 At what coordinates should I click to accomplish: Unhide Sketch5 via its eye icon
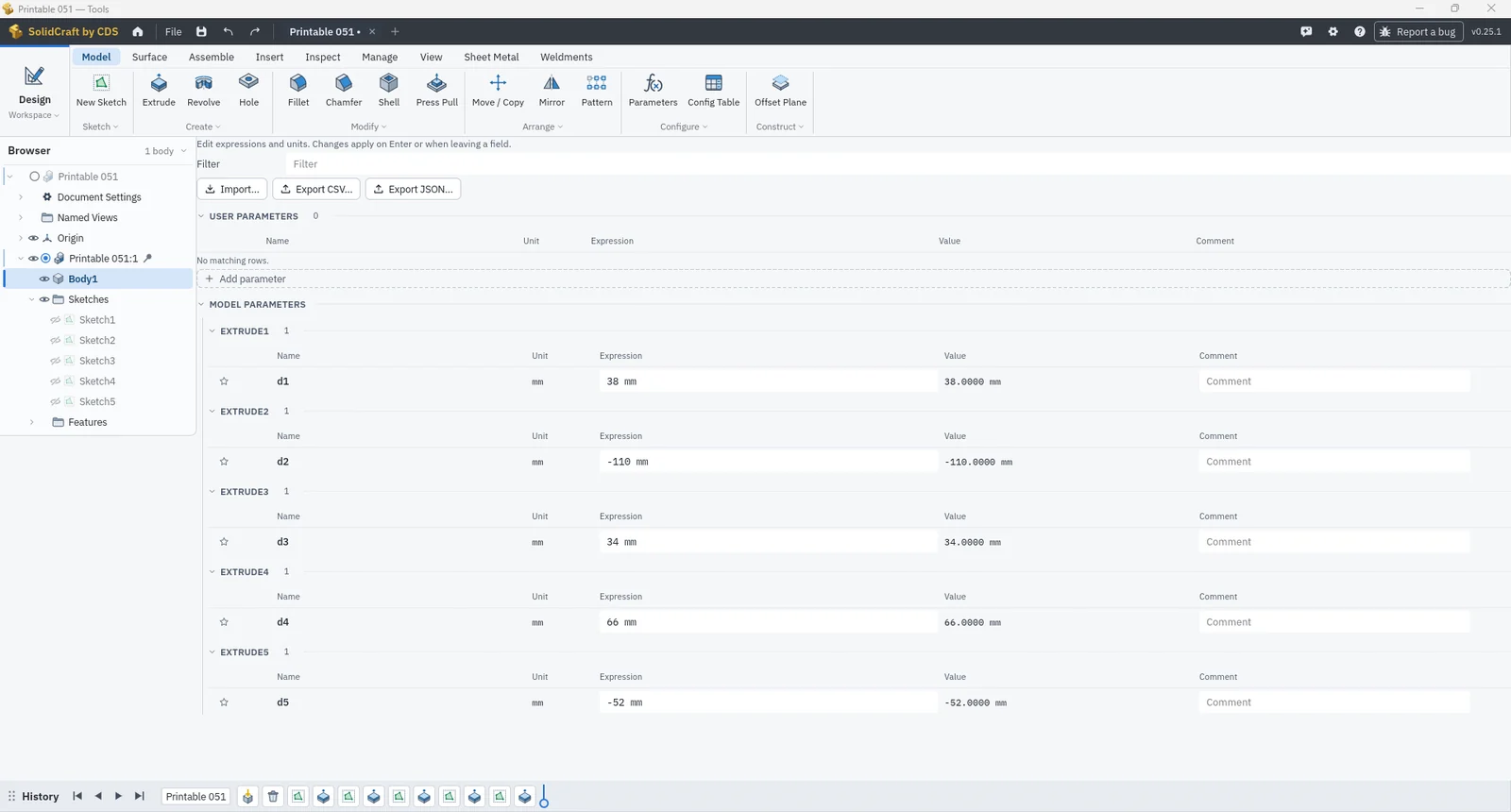tap(56, 401)
